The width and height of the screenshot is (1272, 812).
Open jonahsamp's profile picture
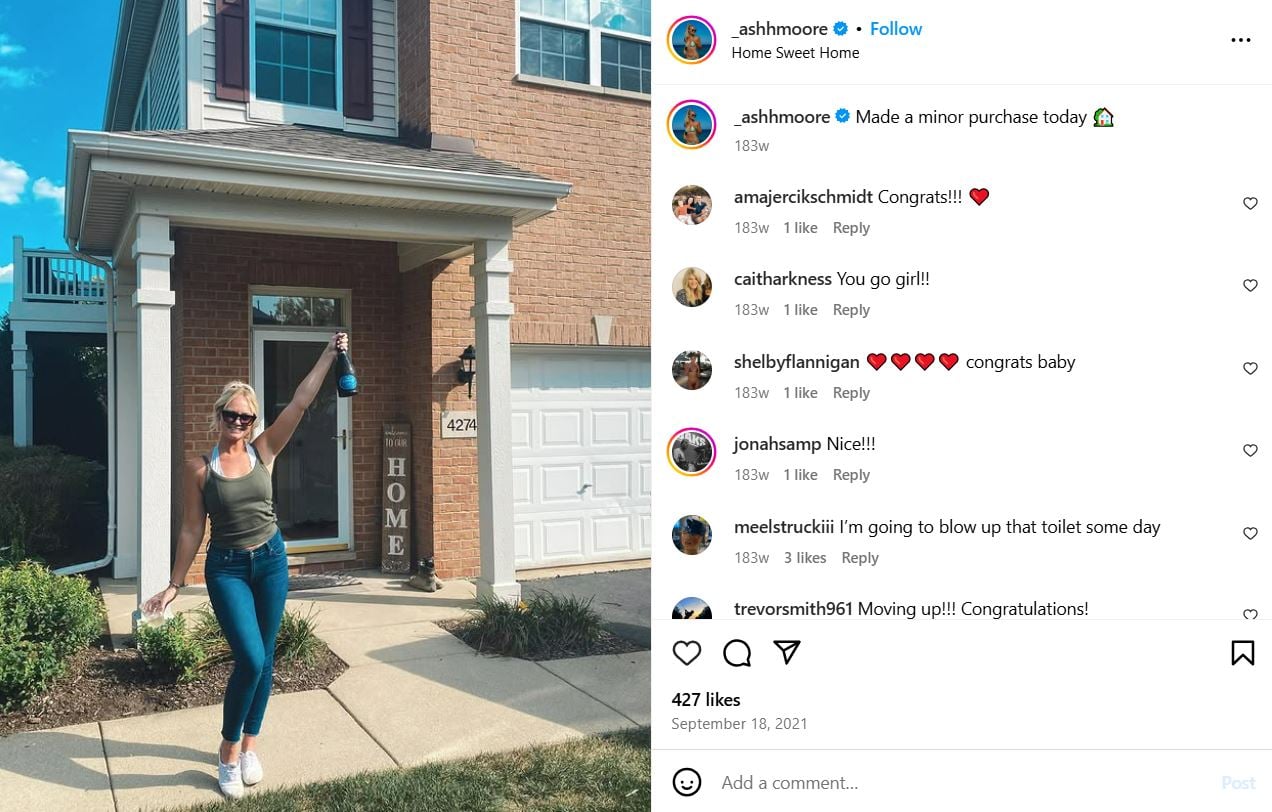pyautogui.click(x=692, y=452)
